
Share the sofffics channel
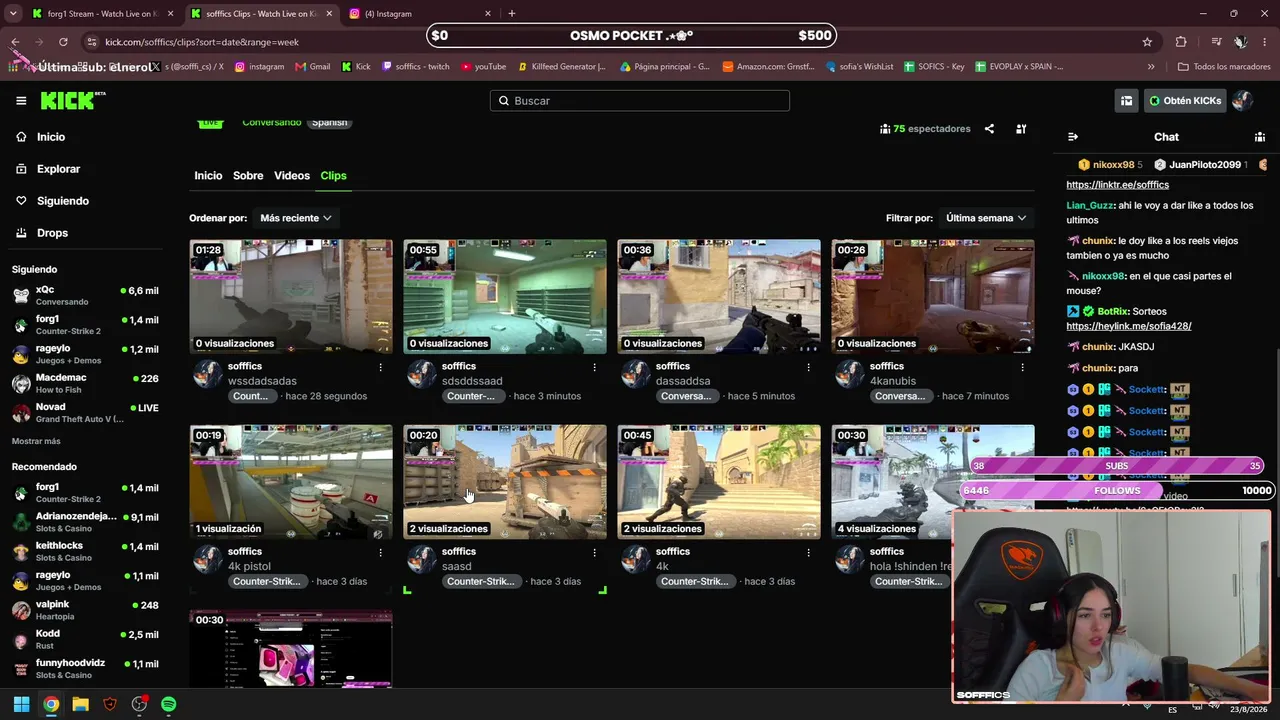(x=989, y=129)
